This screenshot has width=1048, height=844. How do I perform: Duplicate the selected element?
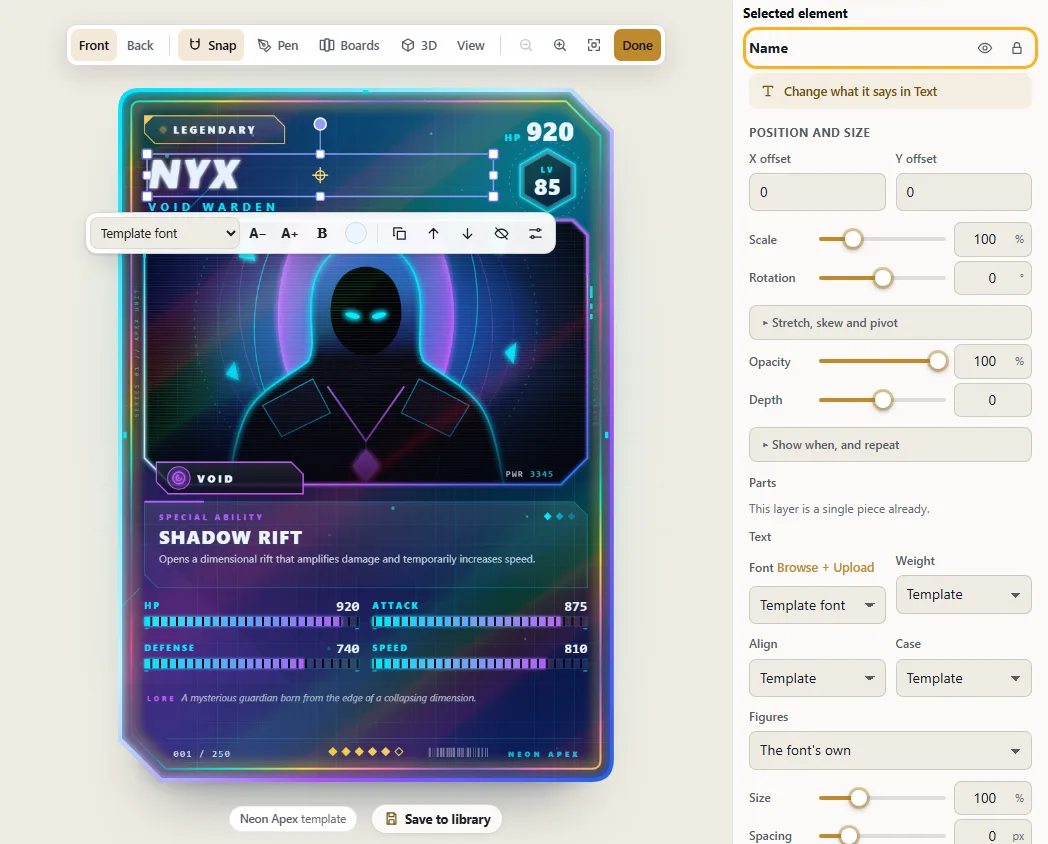point(400,233)
